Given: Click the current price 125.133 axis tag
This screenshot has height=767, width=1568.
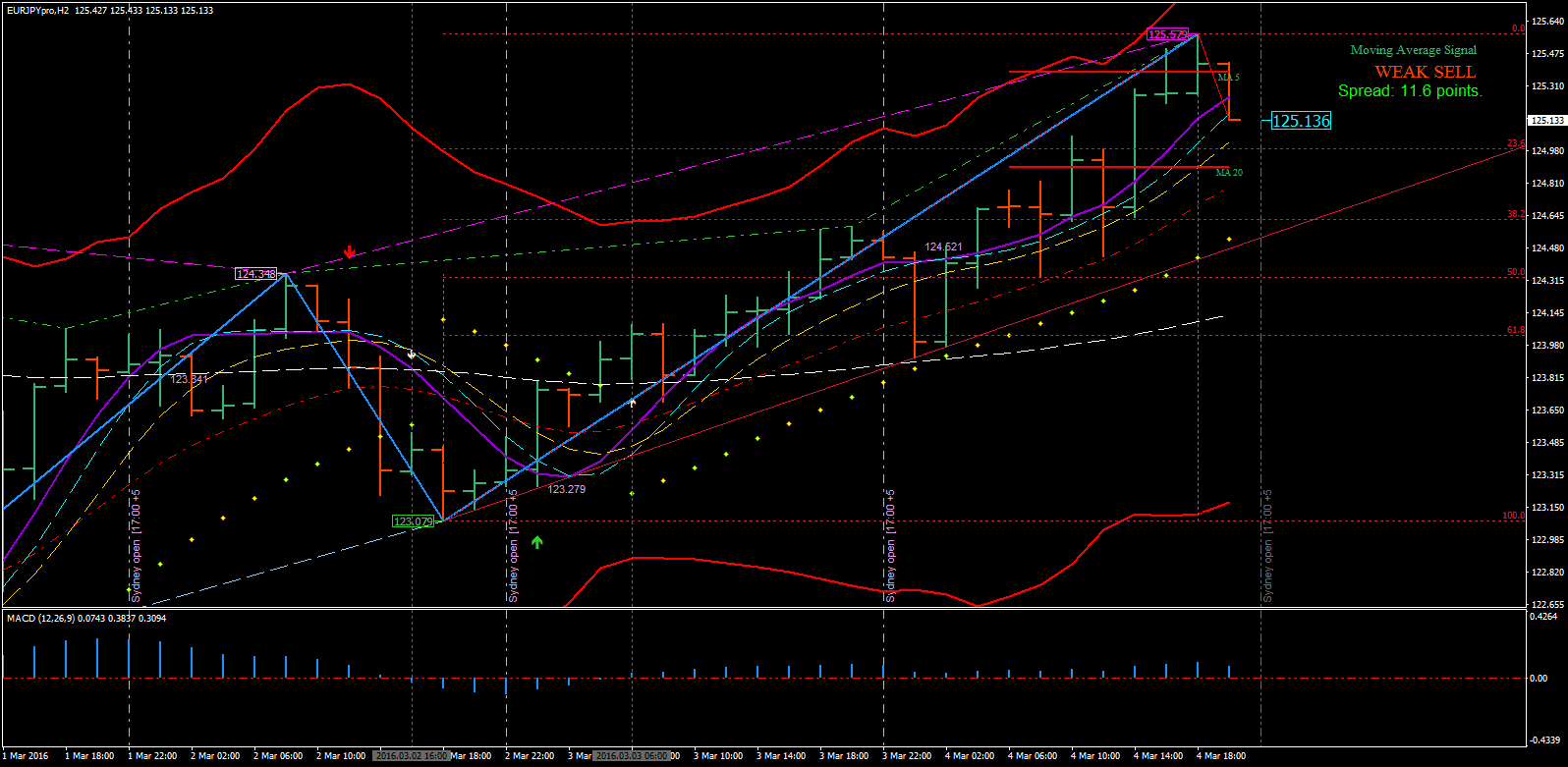Looking at the screenshot, I should tap(1547, 121).
